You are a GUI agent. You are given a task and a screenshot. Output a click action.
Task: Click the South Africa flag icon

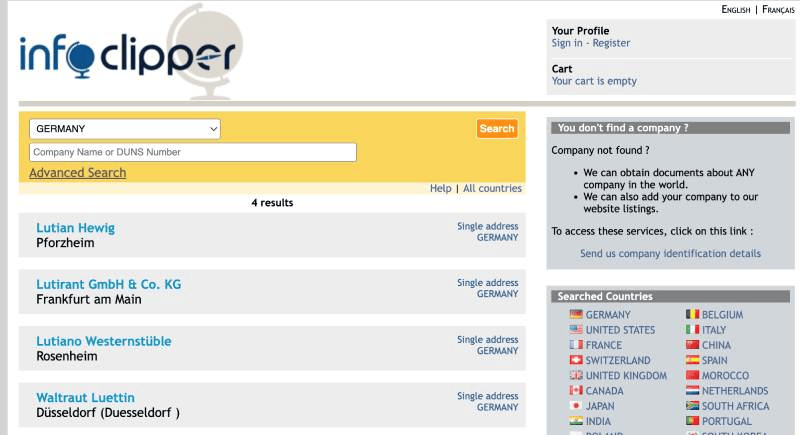[692, 406]
